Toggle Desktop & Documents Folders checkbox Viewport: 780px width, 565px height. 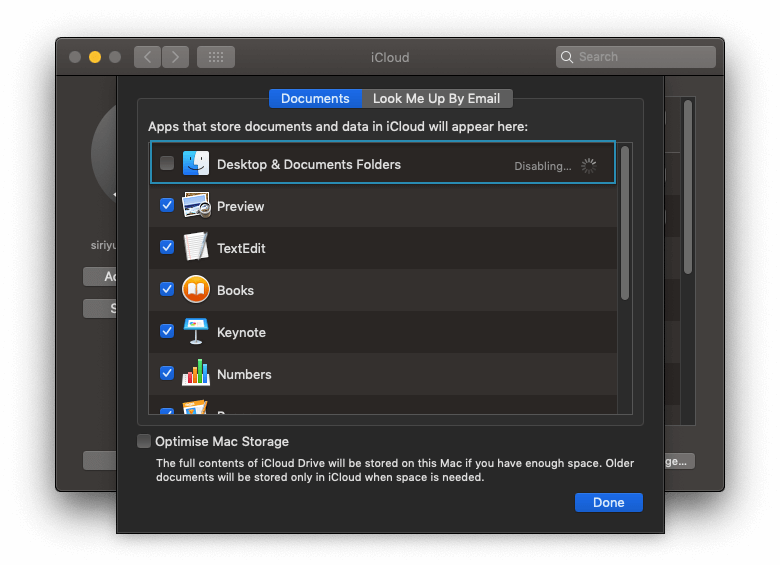[167, 163]
